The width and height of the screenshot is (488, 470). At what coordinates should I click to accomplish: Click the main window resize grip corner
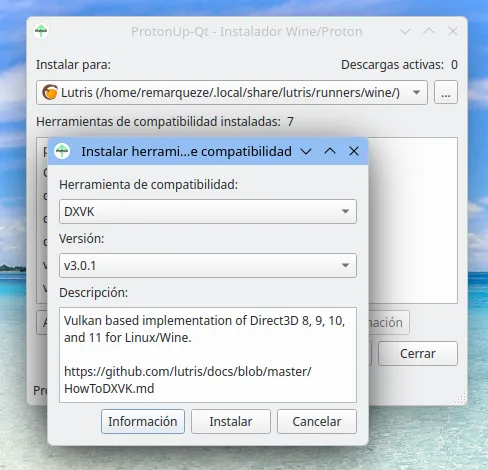tap(461, 398)
